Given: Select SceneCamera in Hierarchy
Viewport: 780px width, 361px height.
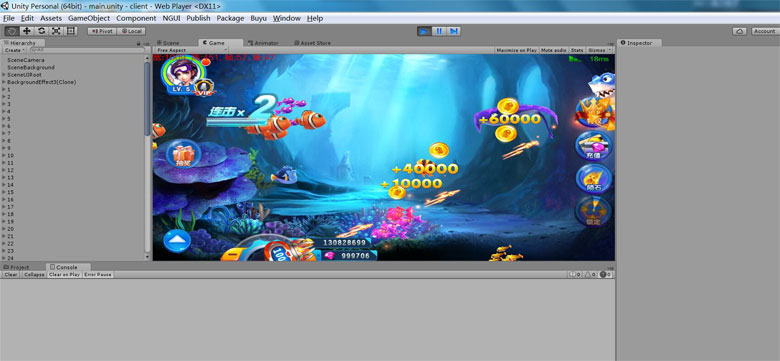Looking at the screenshot, I should click(x=26, y=60).
